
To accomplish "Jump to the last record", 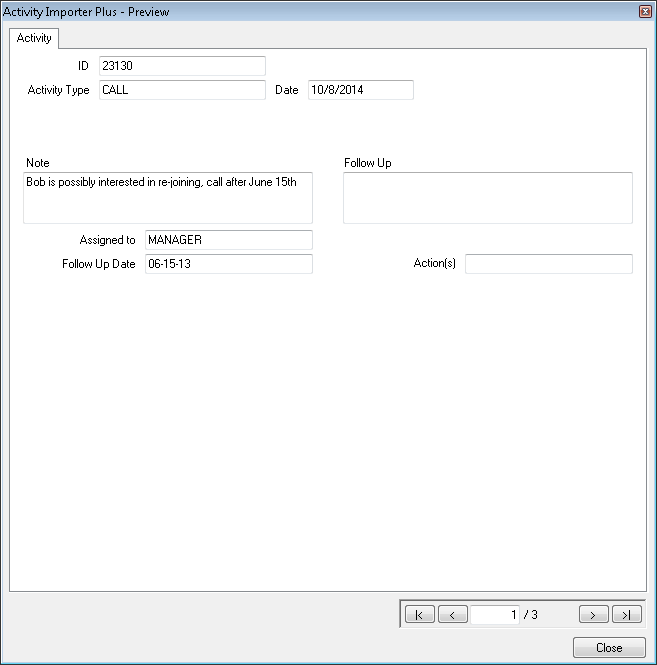I will point(626,615).
